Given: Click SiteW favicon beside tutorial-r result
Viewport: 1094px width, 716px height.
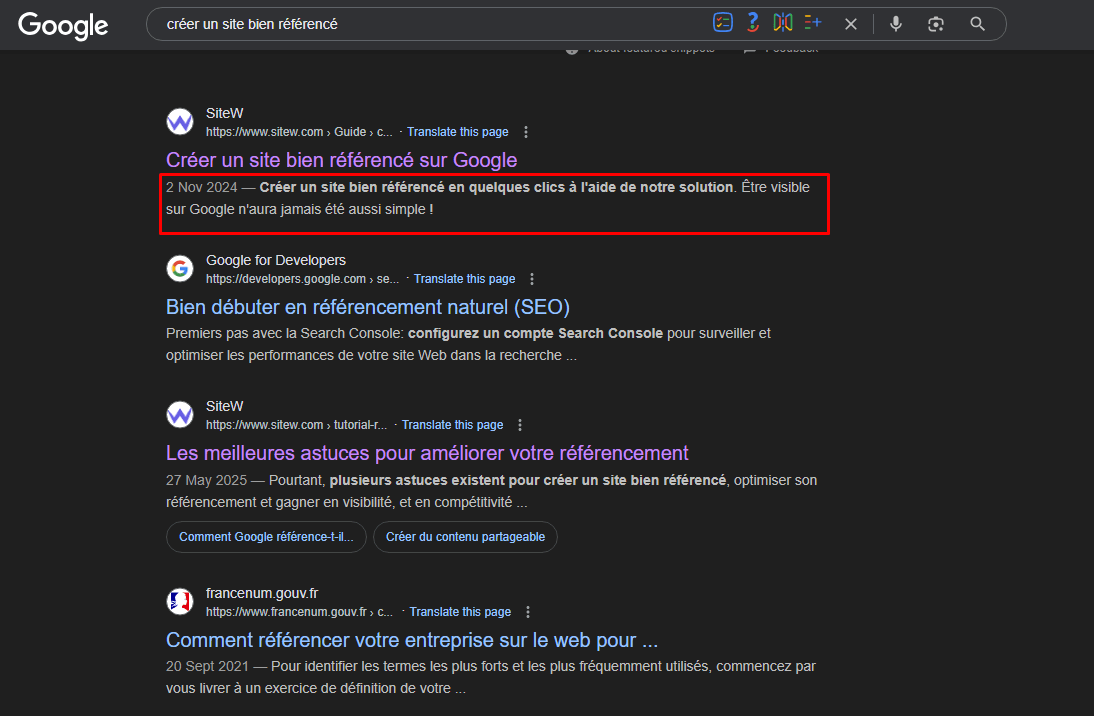Looking at the screenshot, I should tap(180, 415).
